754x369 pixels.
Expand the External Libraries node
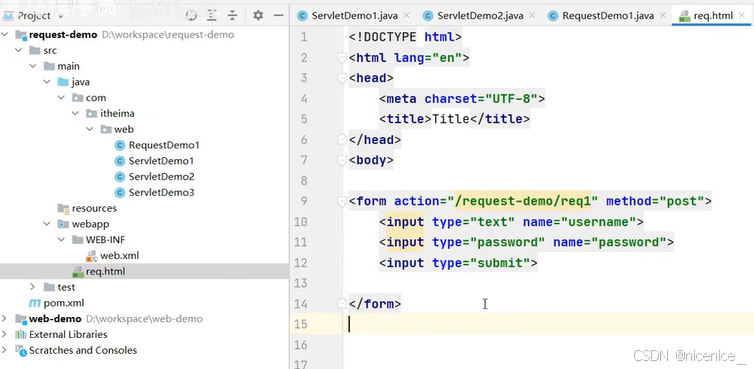point(4,334)
